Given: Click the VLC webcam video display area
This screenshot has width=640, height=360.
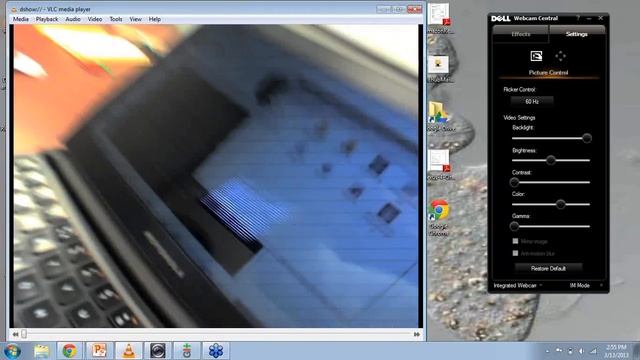Looking at the screenshot, I should coord(216,176).
